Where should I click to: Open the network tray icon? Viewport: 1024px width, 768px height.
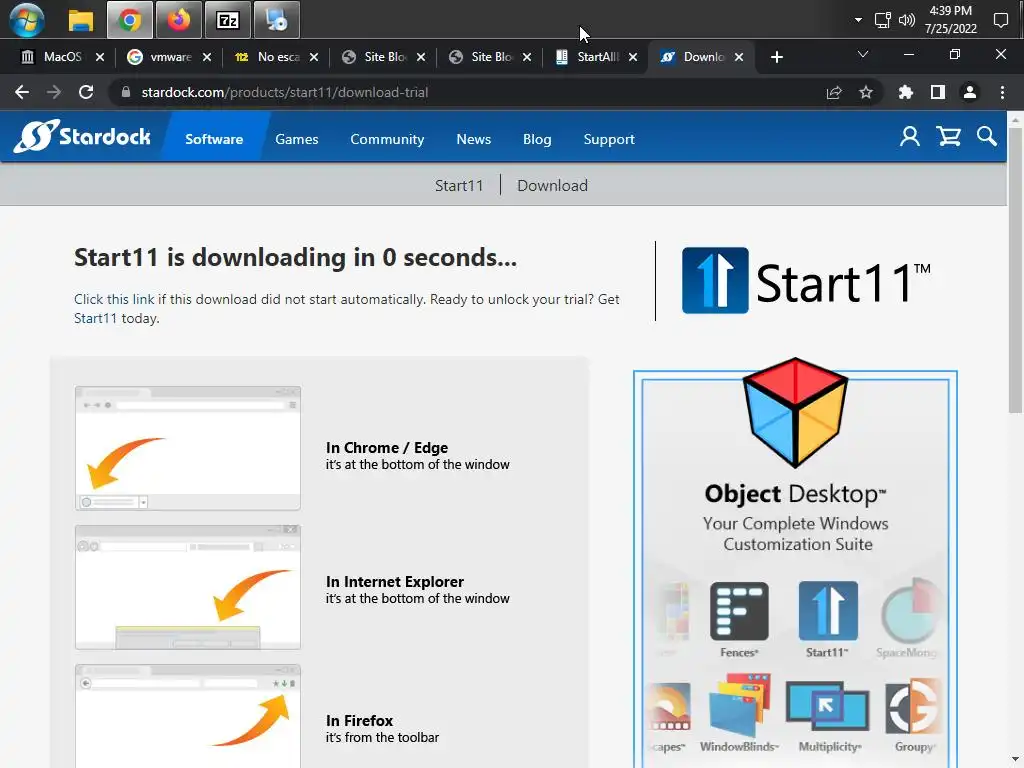coord(882,20)
